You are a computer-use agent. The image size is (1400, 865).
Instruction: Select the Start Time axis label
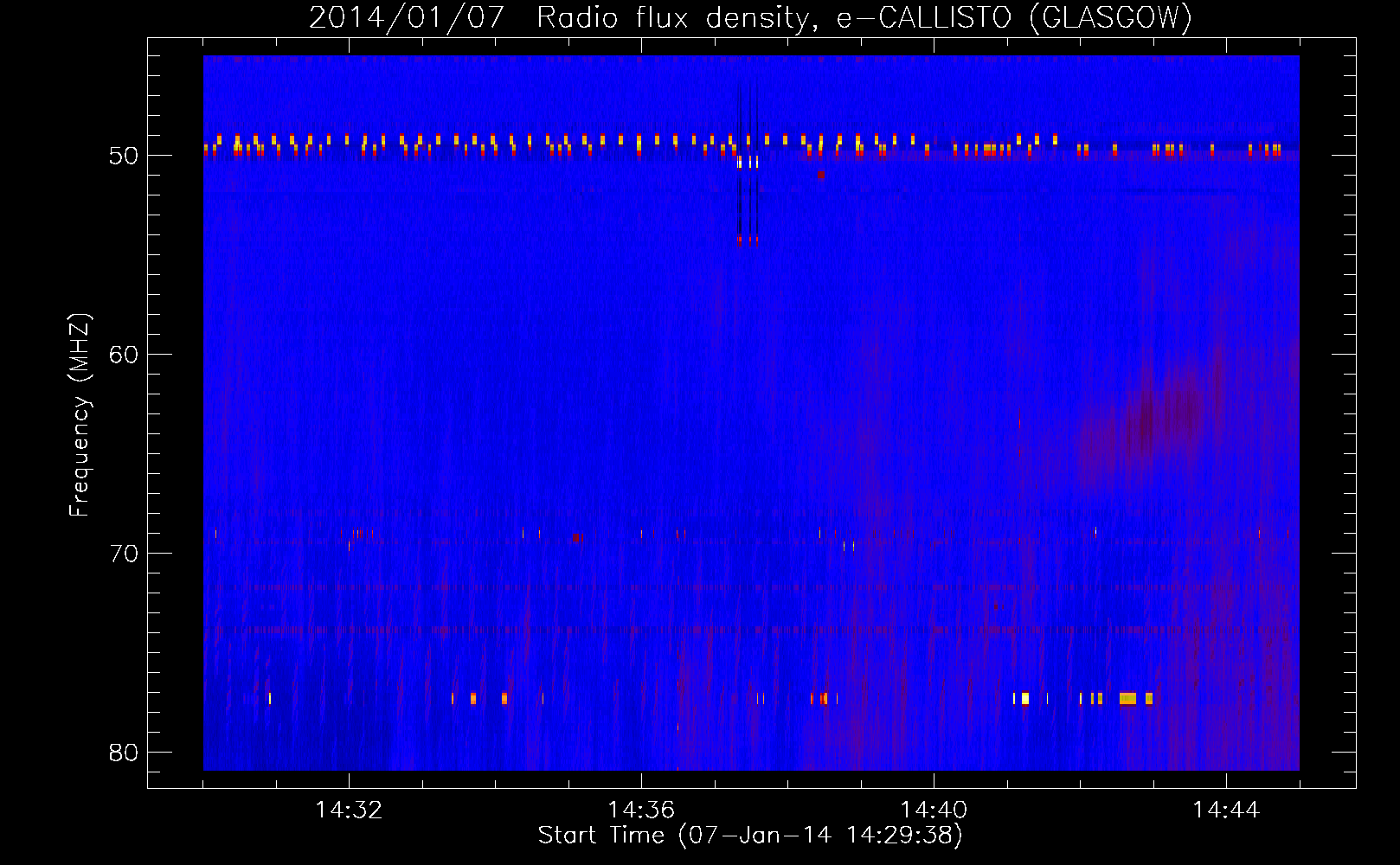(750, 836)
